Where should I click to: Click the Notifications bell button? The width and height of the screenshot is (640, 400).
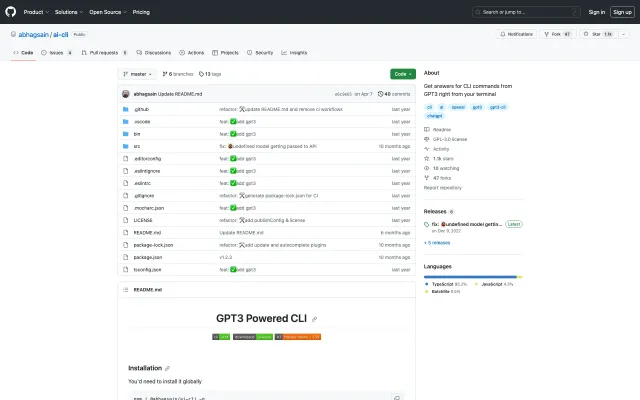pyautogui.click(x=516, y=34)
